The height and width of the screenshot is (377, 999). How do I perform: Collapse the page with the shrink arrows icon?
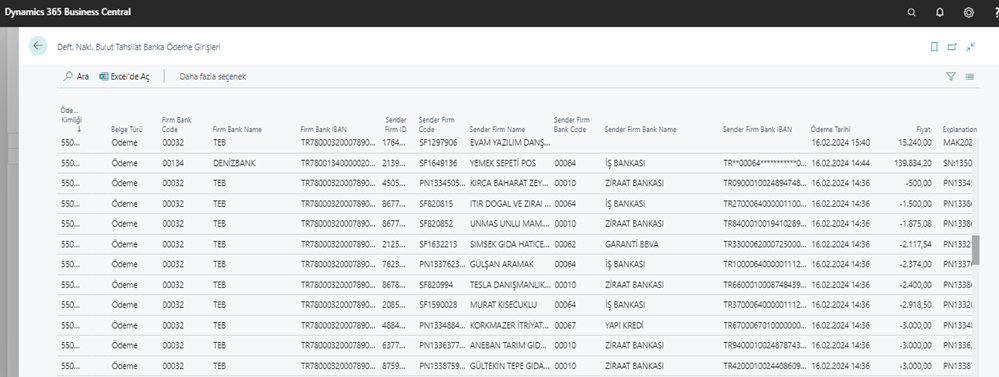(970, 46)
